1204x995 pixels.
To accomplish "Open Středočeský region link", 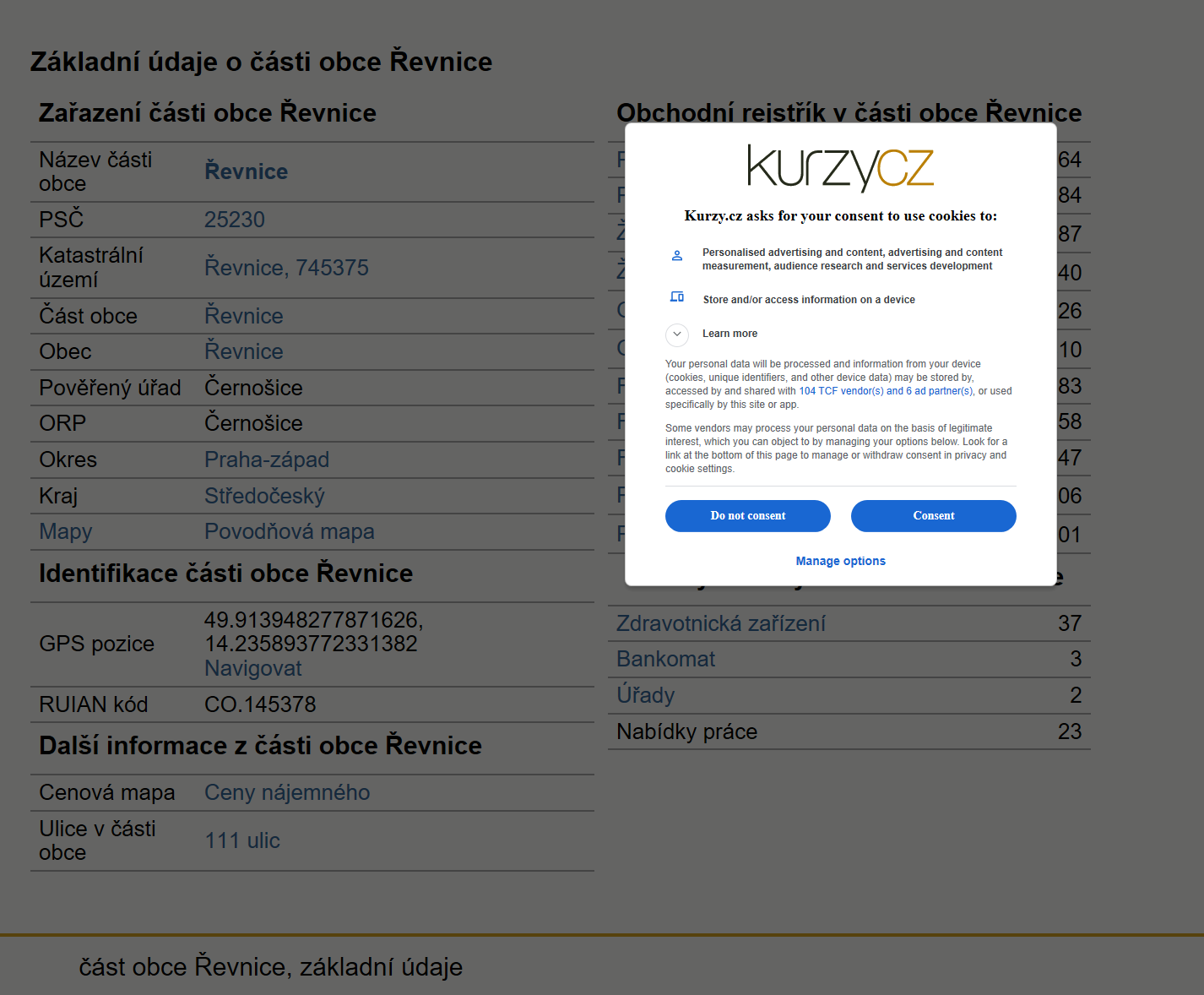I will 264,496.
